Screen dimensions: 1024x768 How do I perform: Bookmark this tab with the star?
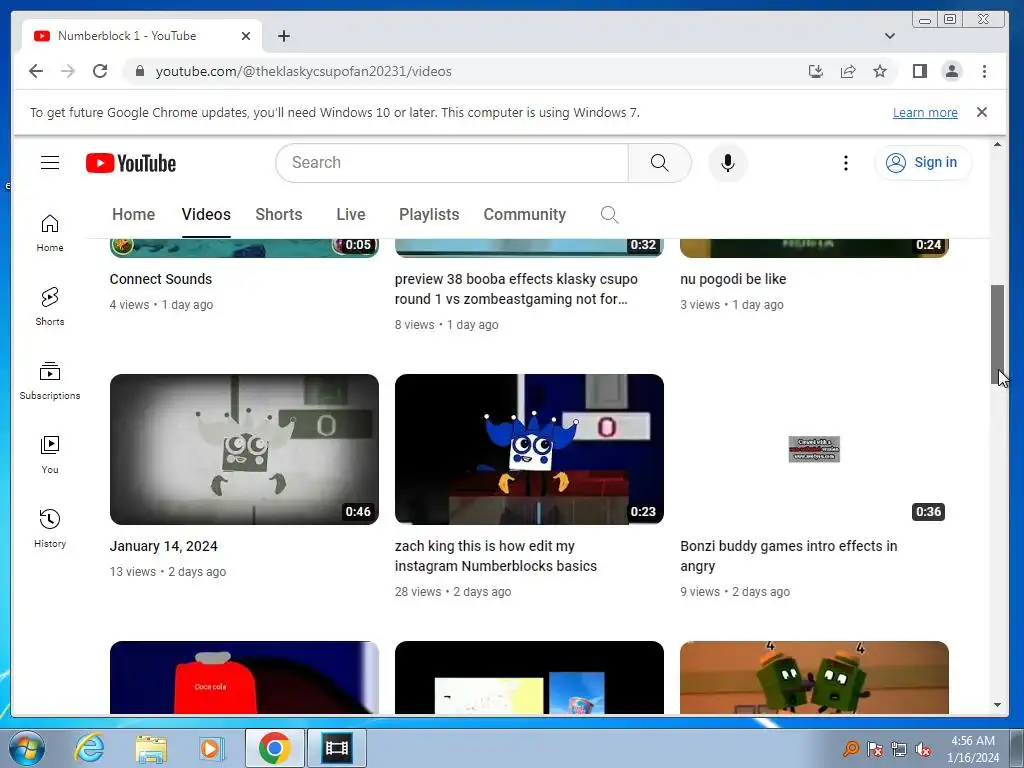pos(880,71)
